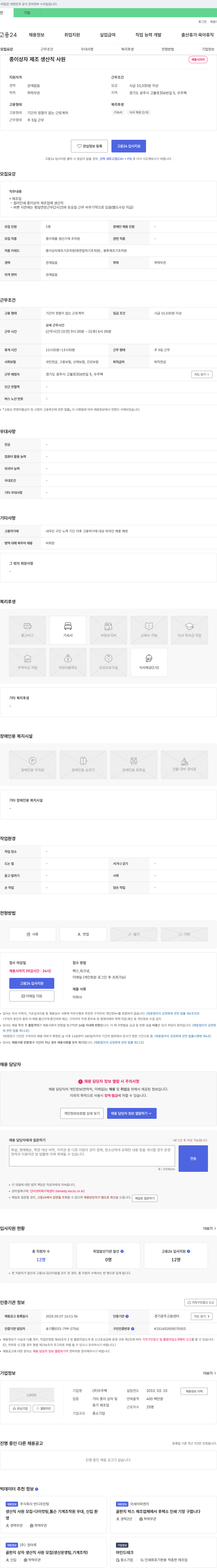Click the heart 관심정보 등록 button

[89, 146]
